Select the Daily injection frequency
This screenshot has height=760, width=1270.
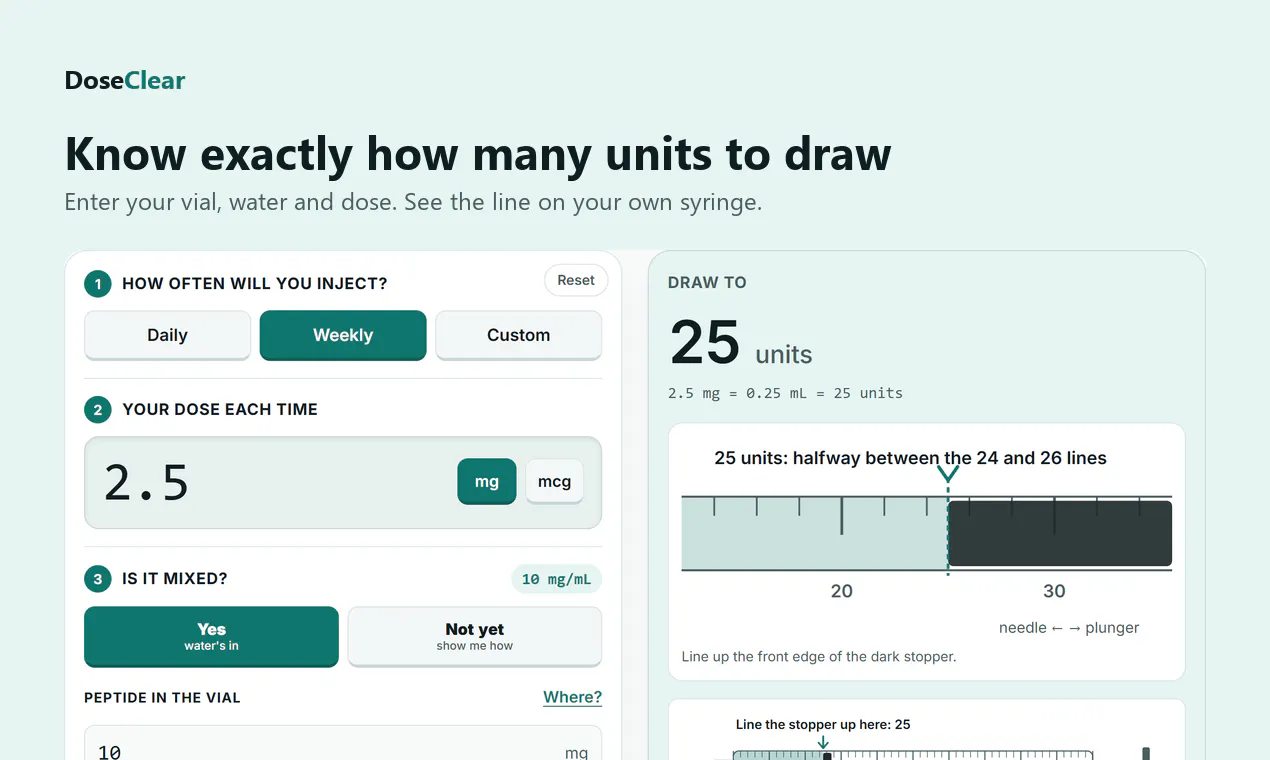click(167, 335)
